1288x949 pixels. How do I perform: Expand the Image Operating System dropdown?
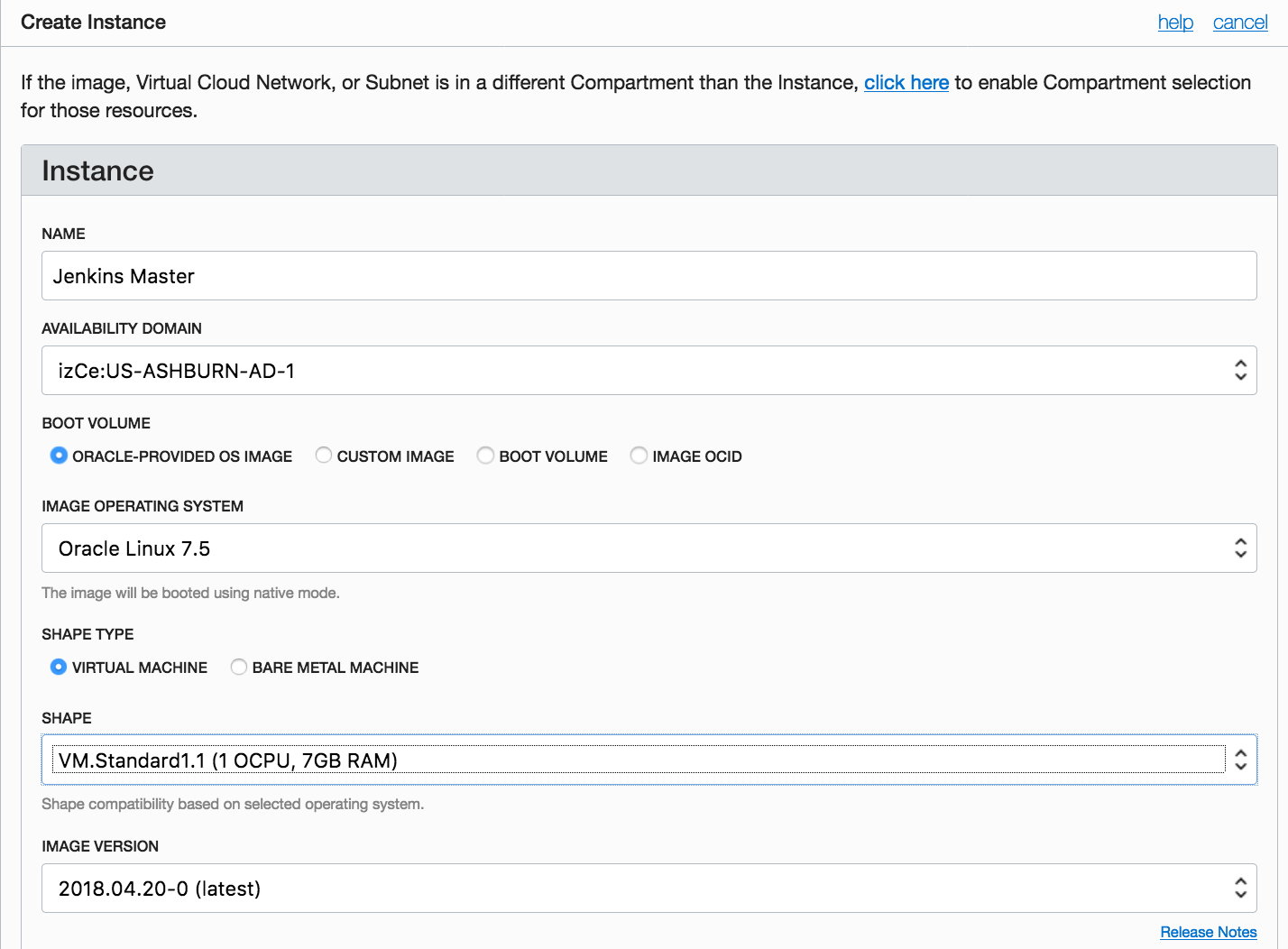[x=631, y=548]
